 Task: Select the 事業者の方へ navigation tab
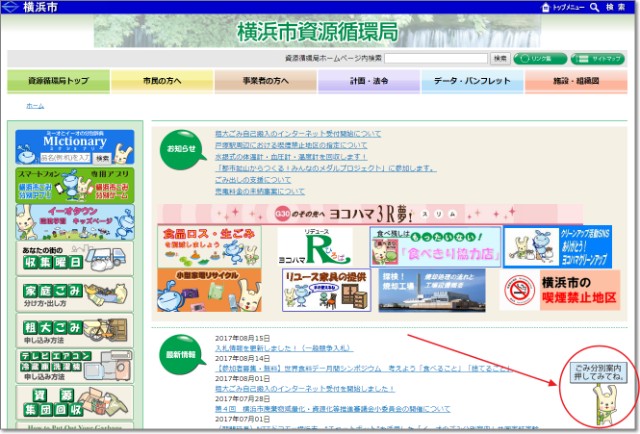(x=265, y=80)
